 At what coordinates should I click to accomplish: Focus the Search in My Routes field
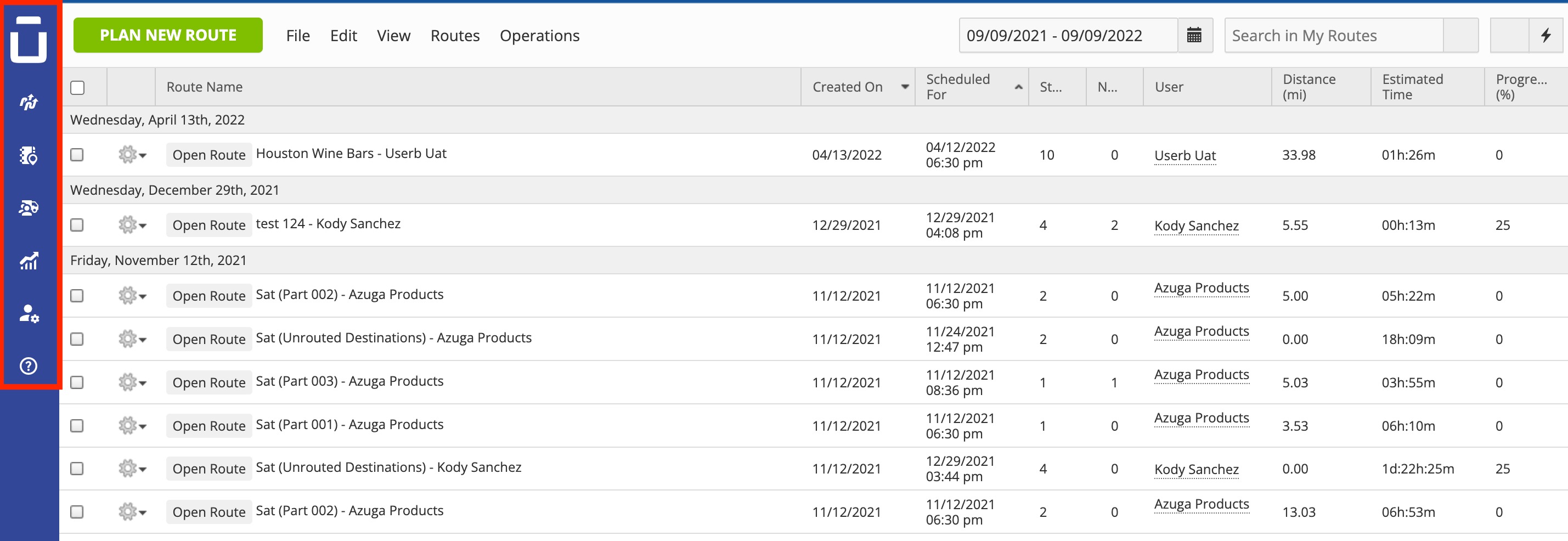(1334, 35)
